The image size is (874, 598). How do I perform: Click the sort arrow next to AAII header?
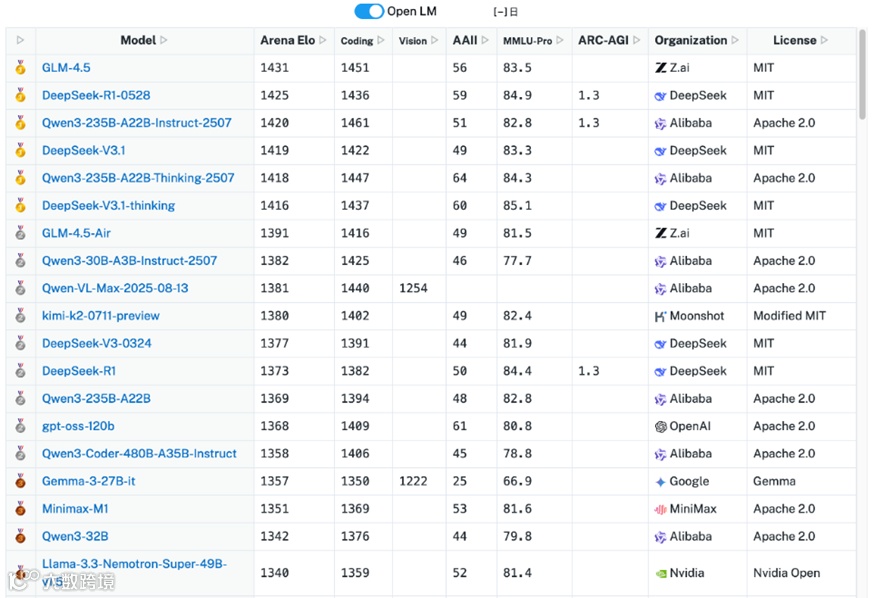click(x=485, y=40)
